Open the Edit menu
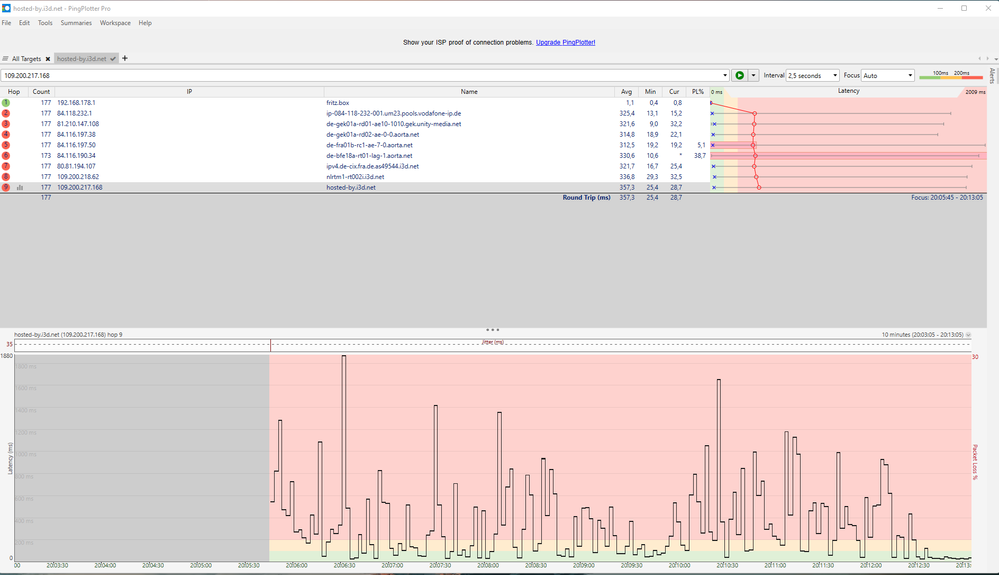 pyautogui.click(x=24, y=23)
